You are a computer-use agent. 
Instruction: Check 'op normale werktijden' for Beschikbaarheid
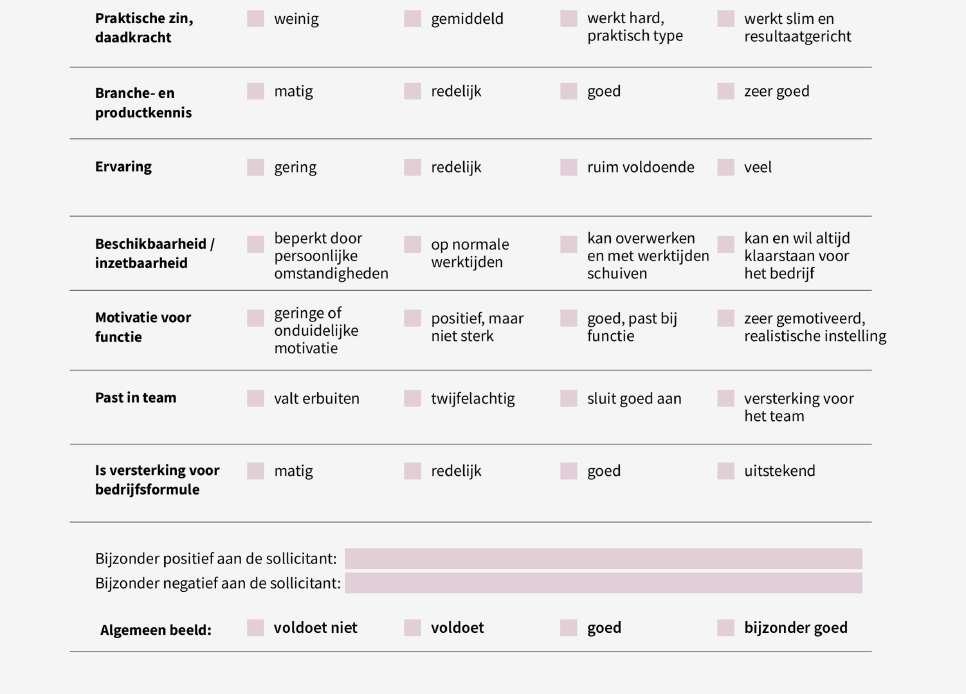412,244
